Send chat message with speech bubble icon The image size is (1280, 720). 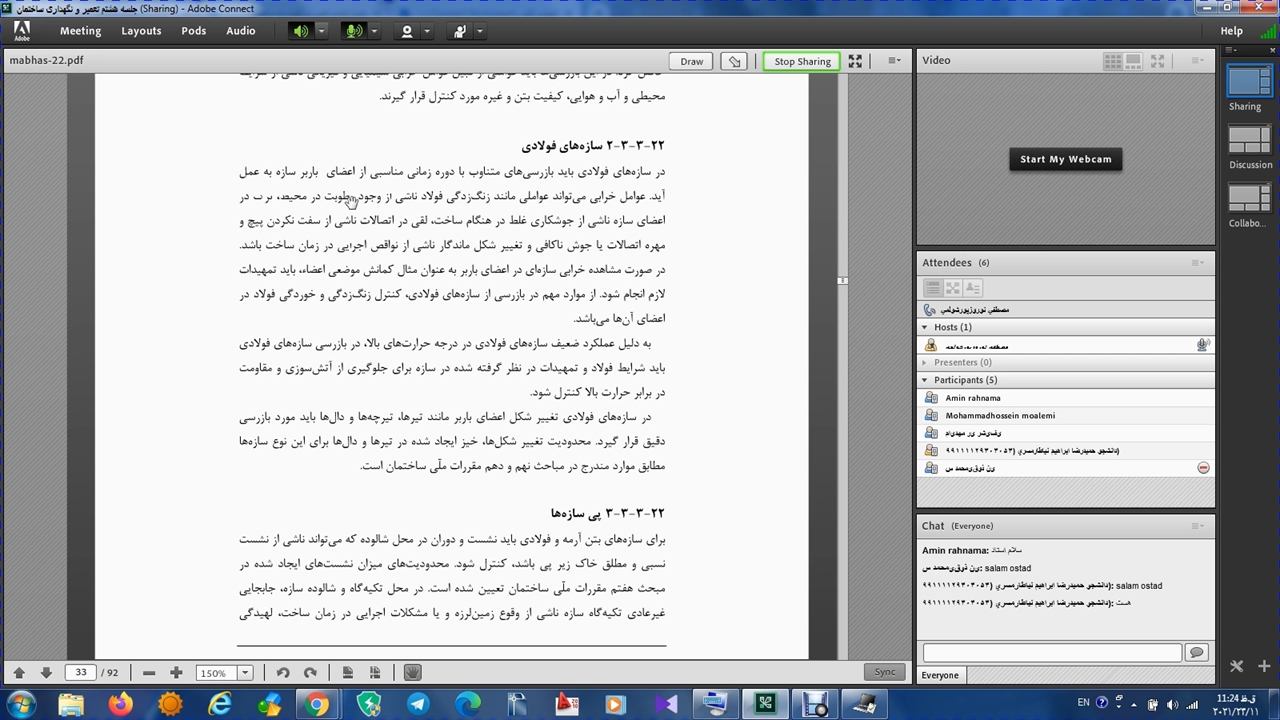tap(1196, 652)
